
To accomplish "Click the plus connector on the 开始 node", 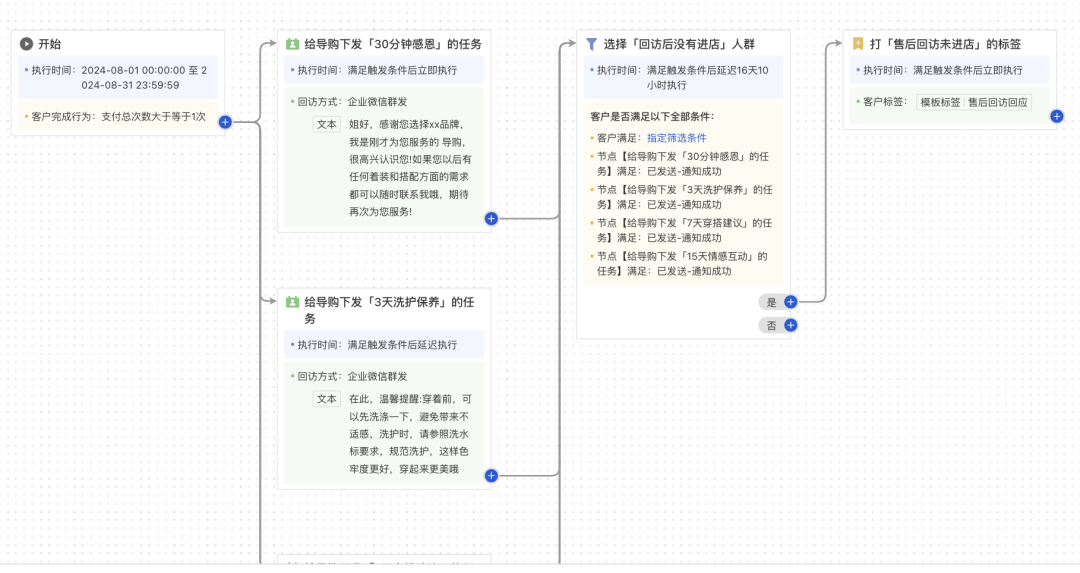I will point(225,122).
